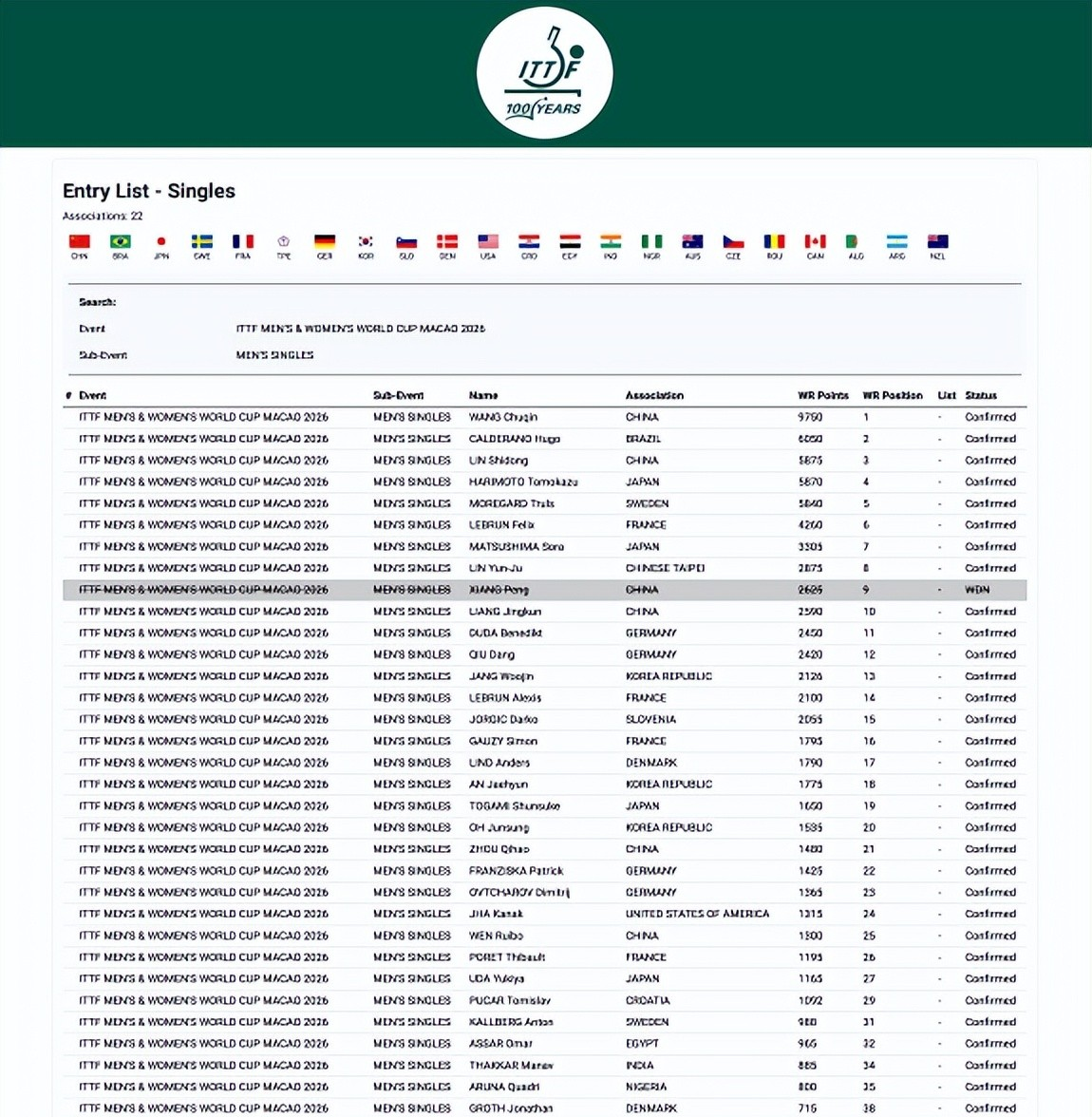Viewport: 1092px width, 1117px height.
Task: Select the Egypt (EGY) flag icon
Action: (x=570, y=241)
